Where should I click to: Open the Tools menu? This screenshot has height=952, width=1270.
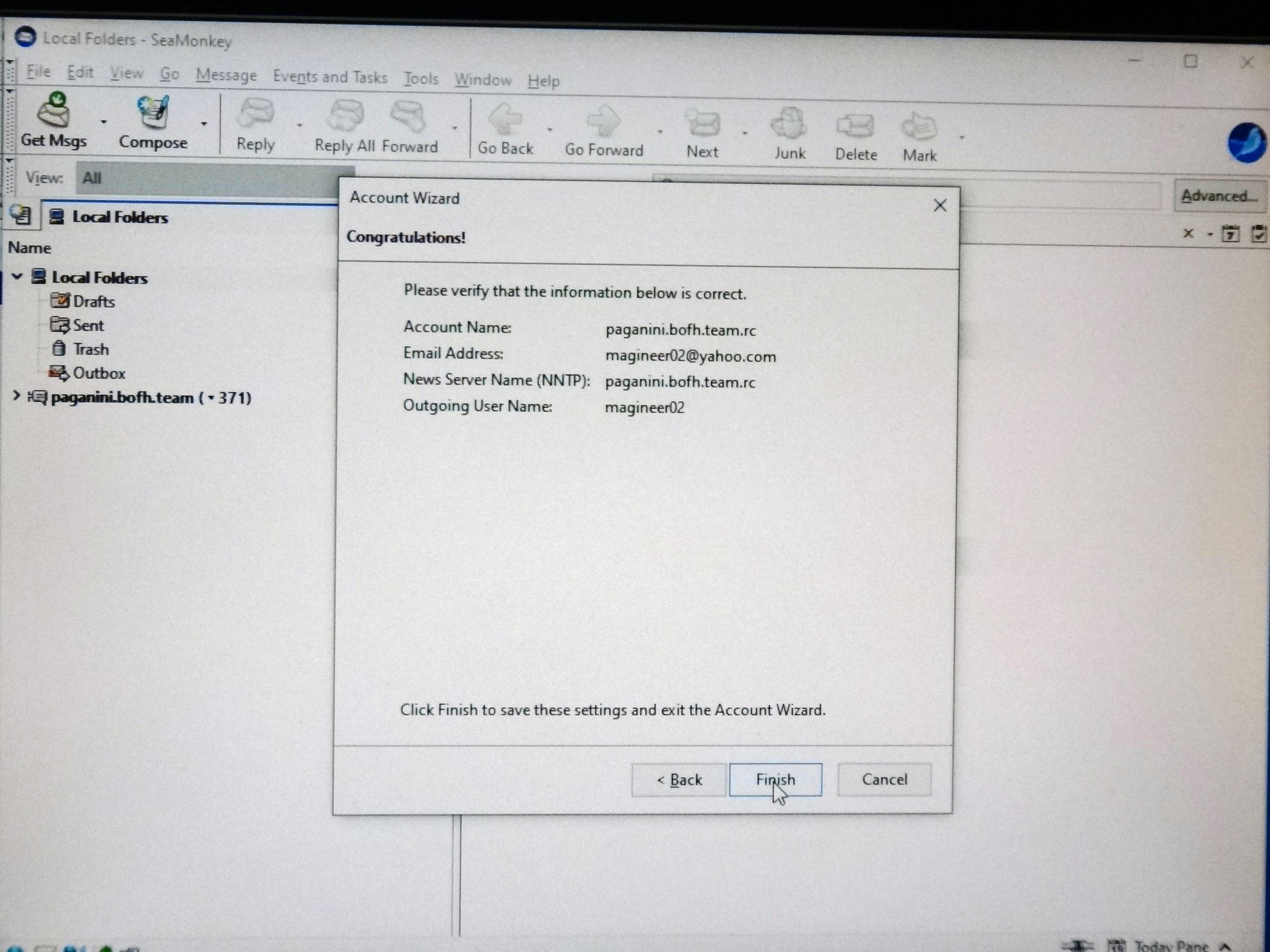pyautogui.click(x=421, y=79)
